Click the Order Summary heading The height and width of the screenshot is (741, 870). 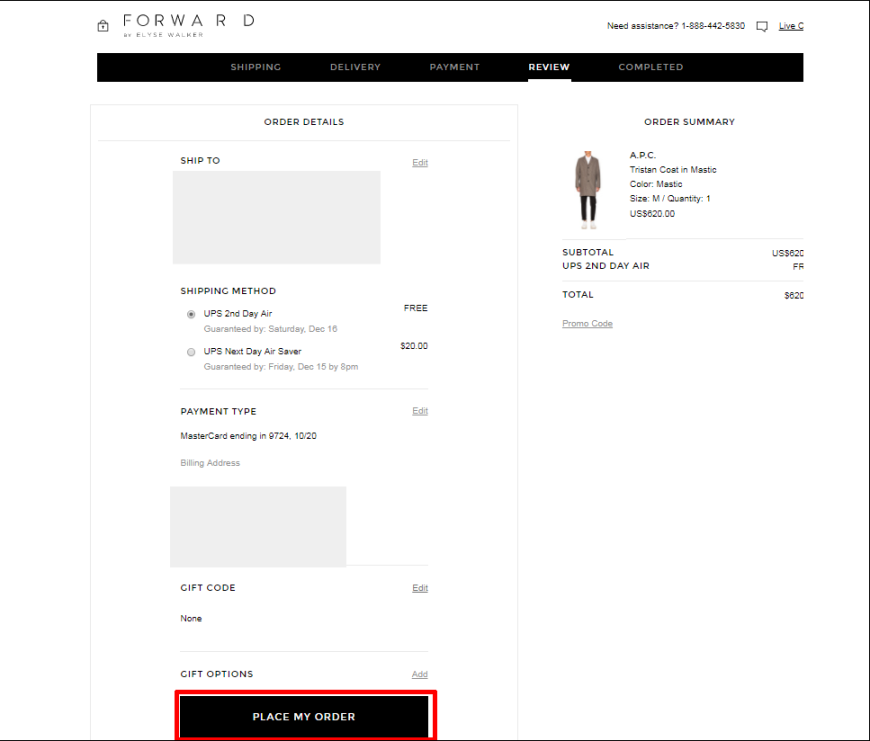coord(689,122)
